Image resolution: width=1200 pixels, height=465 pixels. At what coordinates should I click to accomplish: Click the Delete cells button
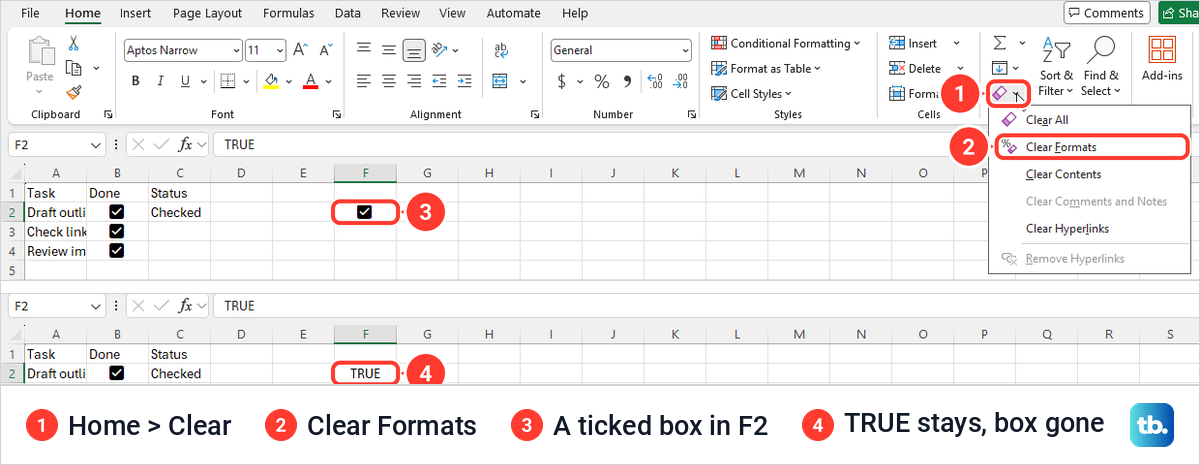pos(914,68)
